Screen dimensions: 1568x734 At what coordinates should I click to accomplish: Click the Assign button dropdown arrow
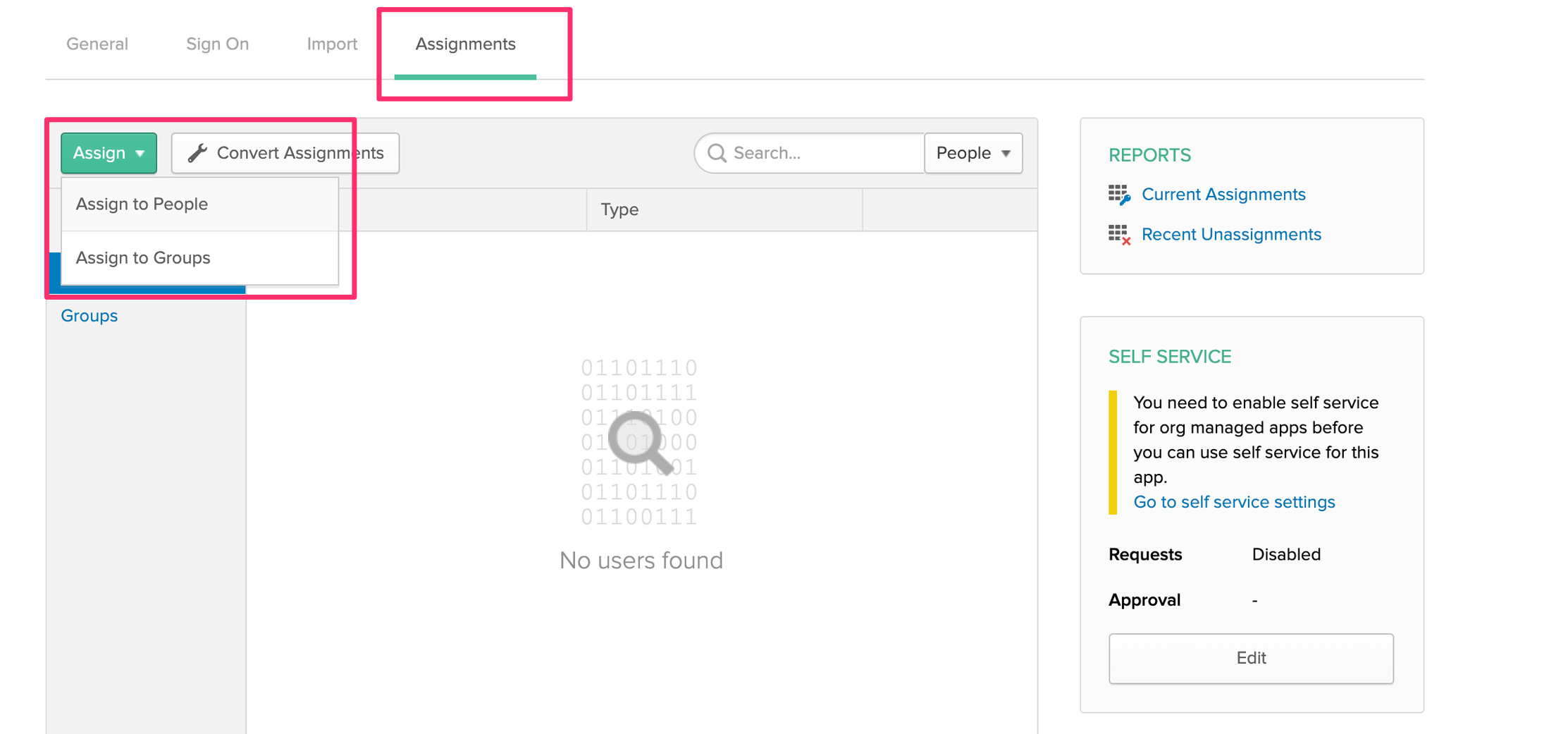(140, 154)
